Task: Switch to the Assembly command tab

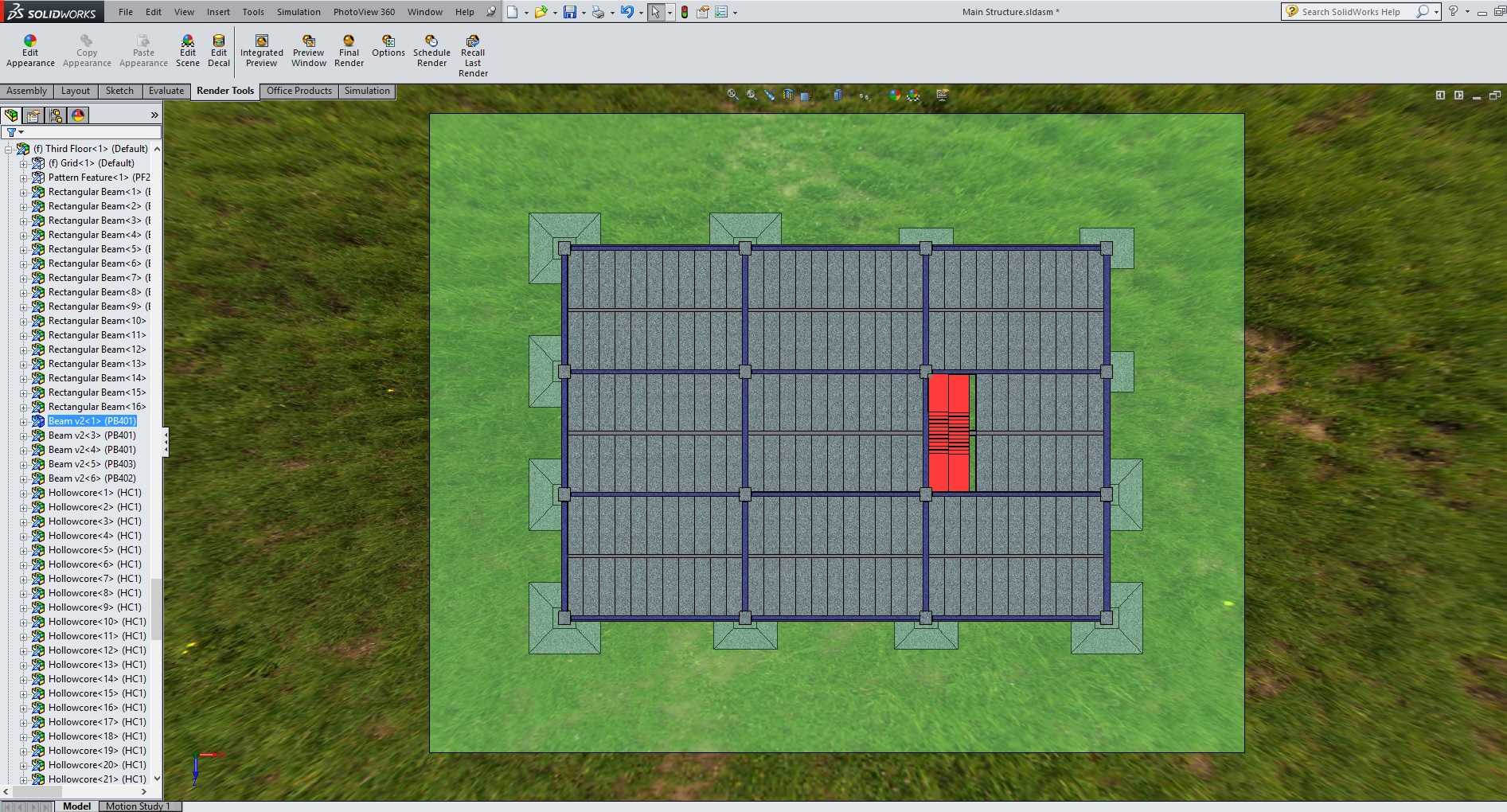Action: coord(27,91)
